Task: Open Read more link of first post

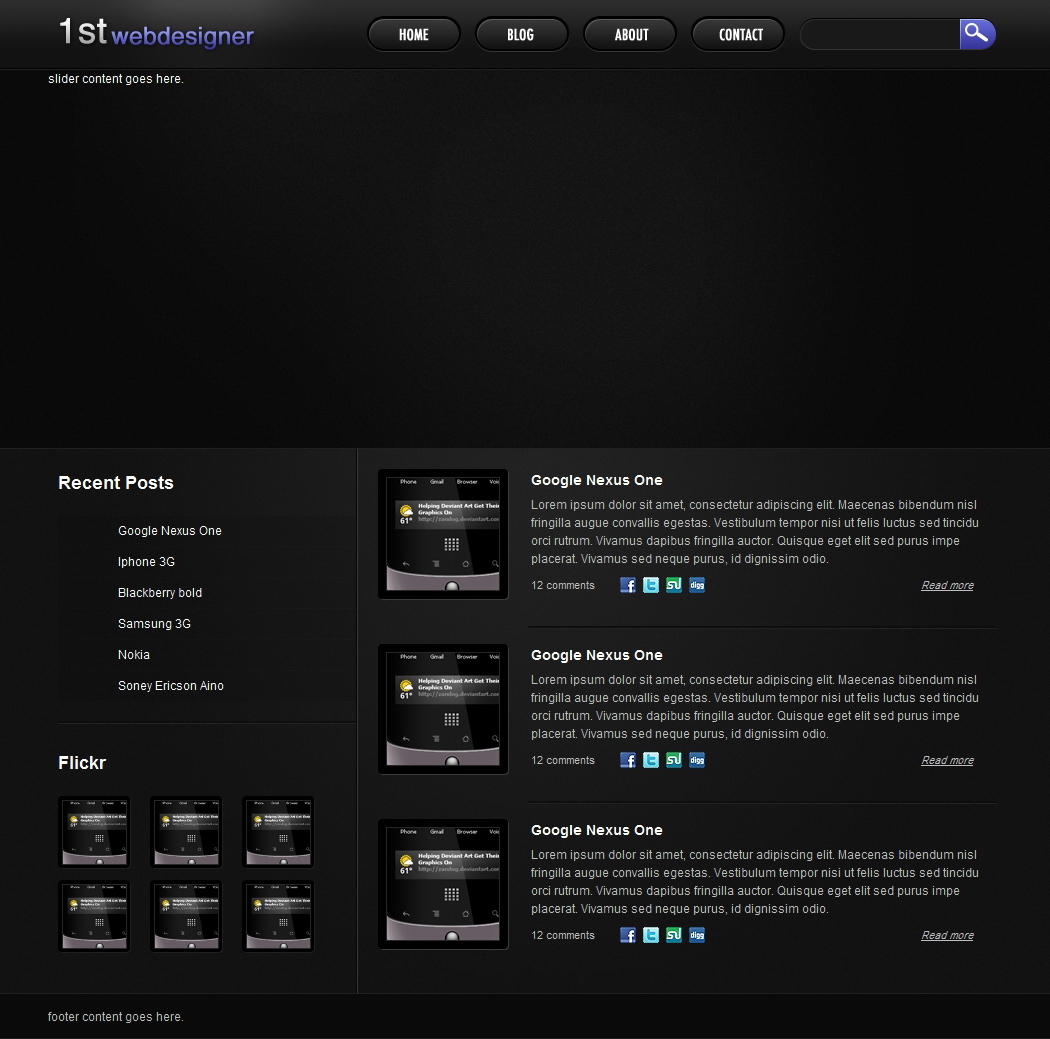Action: coord(947,586)
